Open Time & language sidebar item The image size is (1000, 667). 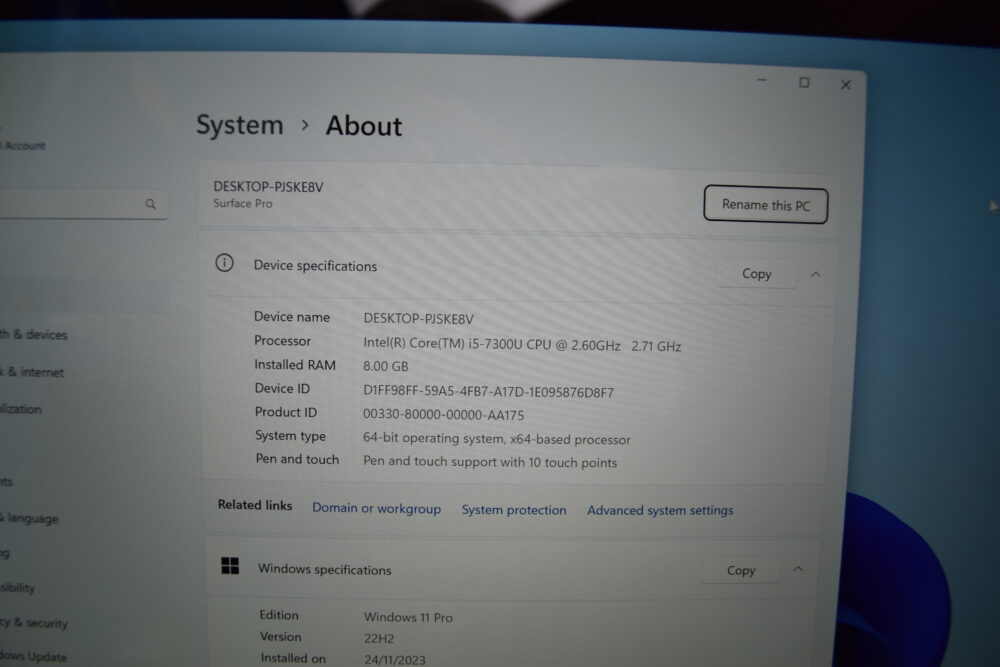click(29, 518)
